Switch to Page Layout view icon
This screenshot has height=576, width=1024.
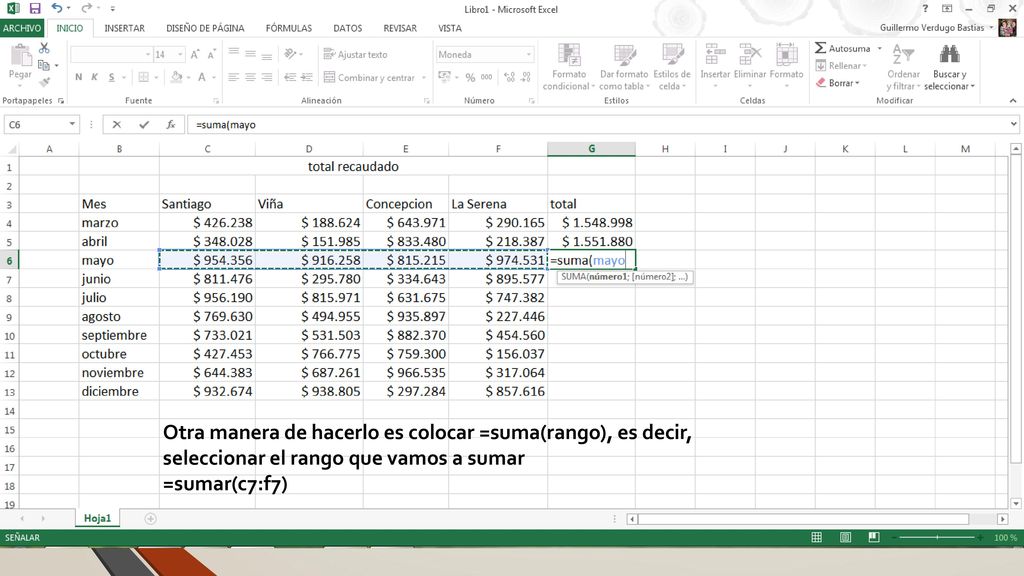coord(845,537)
